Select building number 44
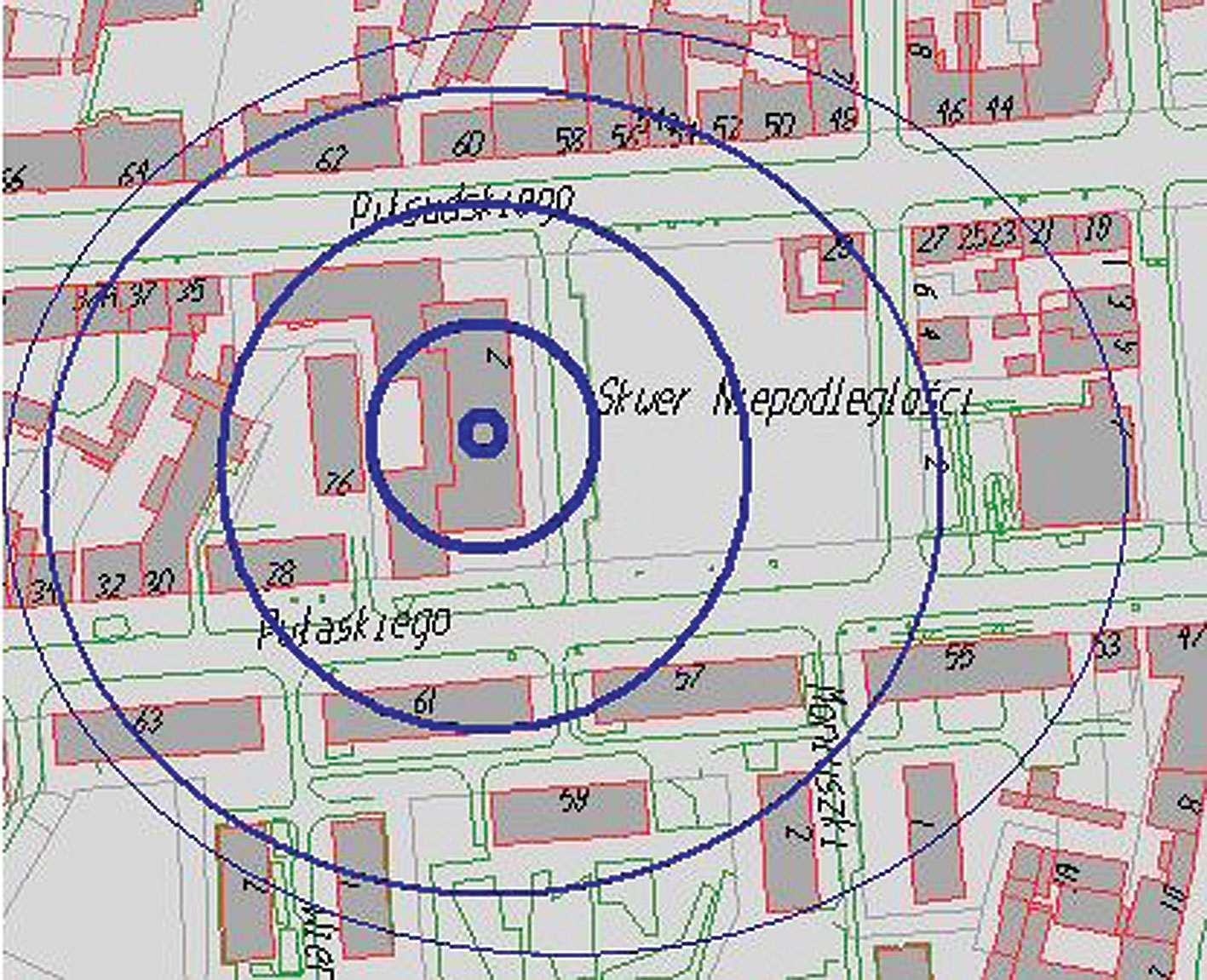1207x980 pixels. pos(999,108)
